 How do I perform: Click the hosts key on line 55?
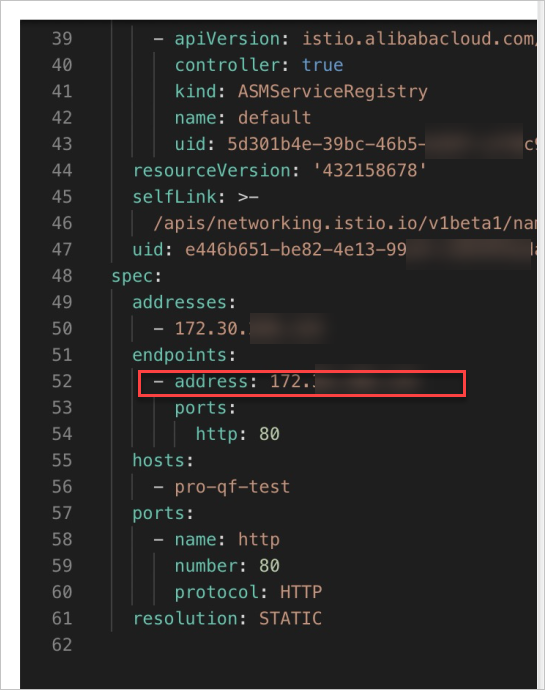tap(158, 461)
